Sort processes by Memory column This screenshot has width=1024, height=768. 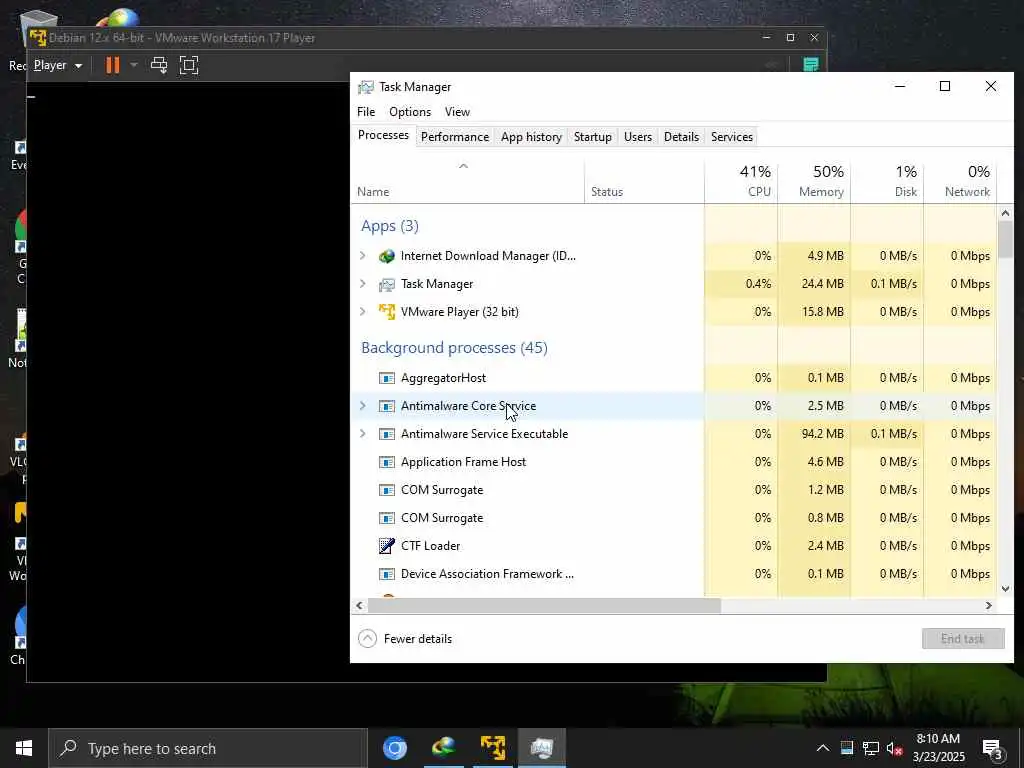click(x=814, y=182)
